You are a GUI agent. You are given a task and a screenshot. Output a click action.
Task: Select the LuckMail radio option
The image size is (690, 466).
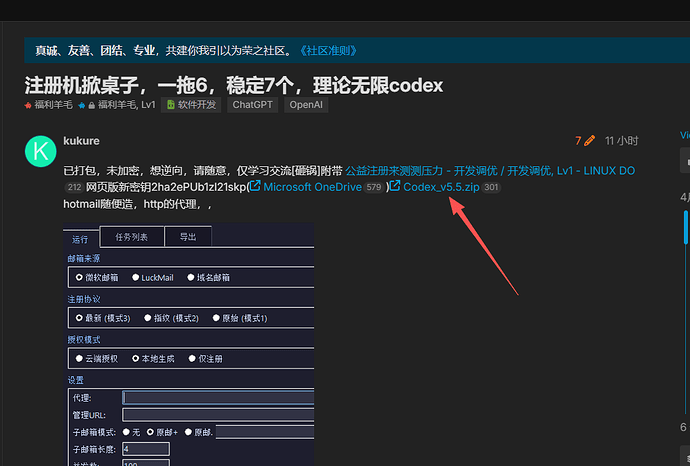(x=153, y=278)
